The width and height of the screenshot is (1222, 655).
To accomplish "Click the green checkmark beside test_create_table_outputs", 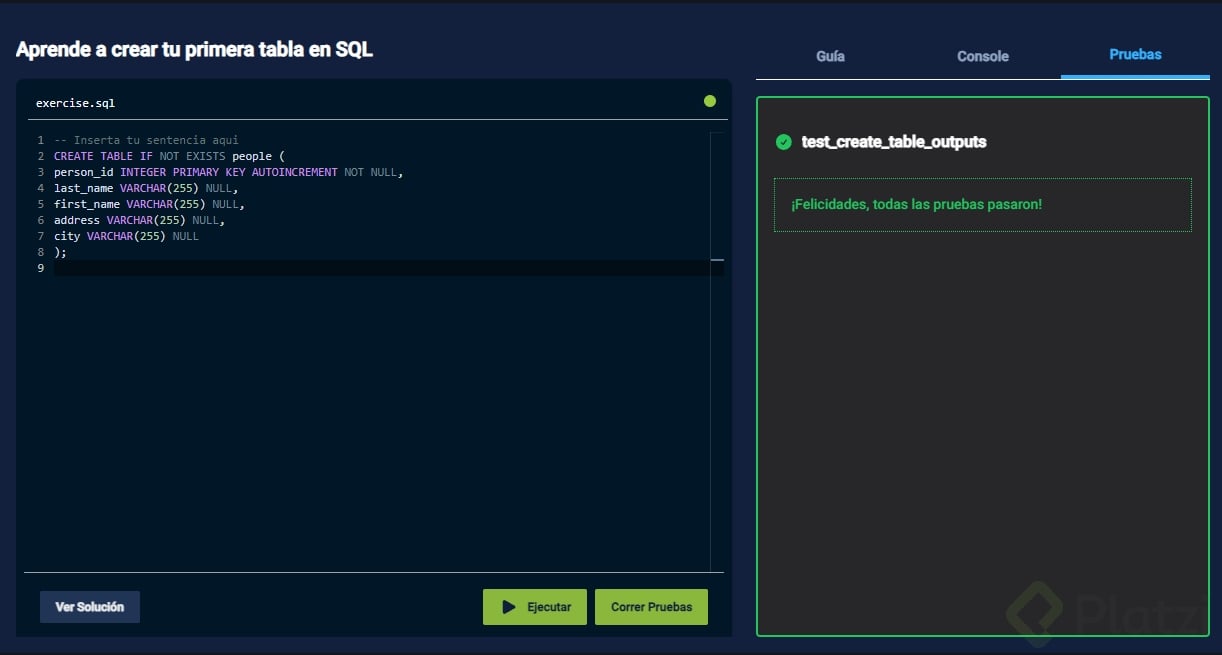I will click(784, 142).
